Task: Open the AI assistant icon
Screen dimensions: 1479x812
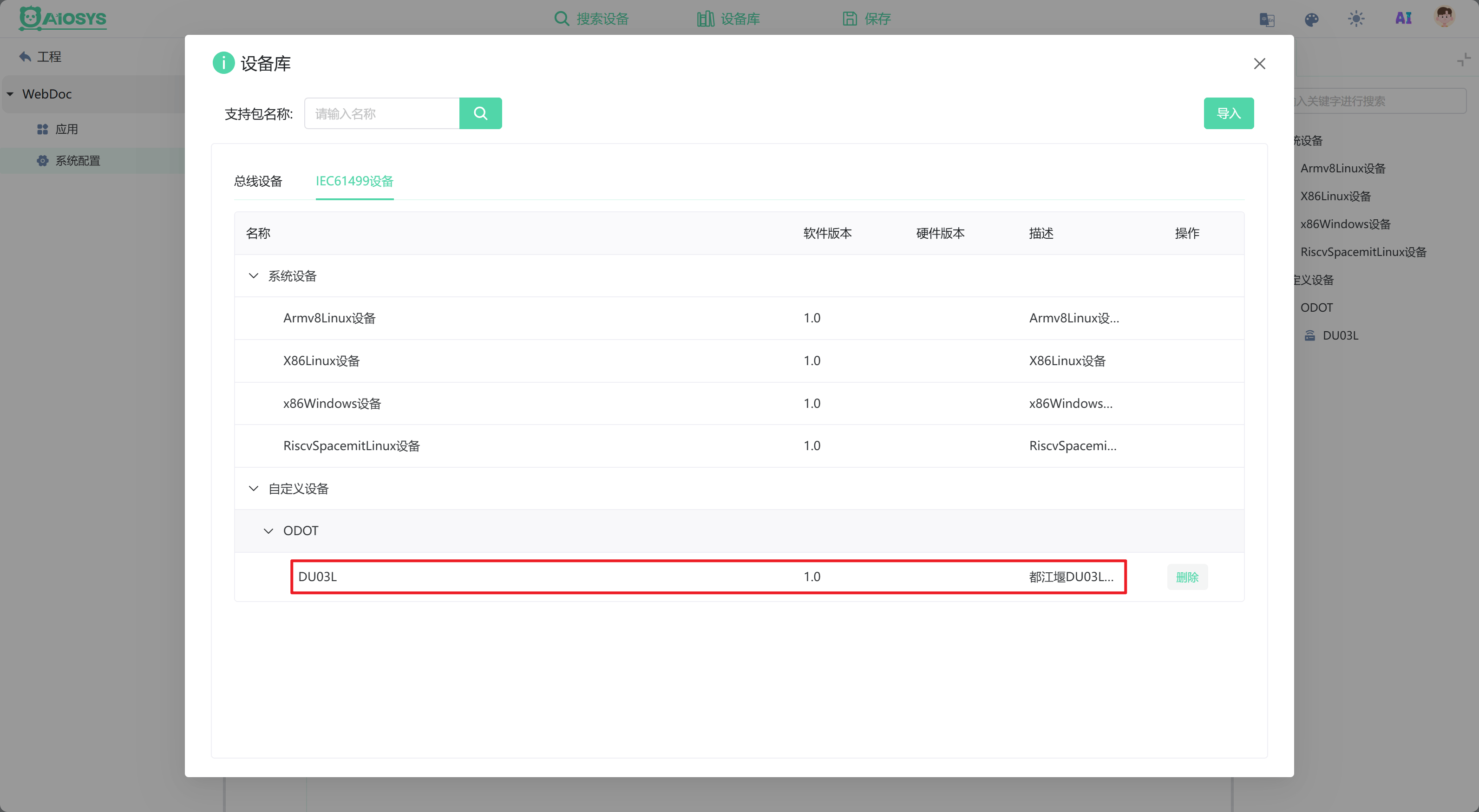Action: coord(1403,19)
